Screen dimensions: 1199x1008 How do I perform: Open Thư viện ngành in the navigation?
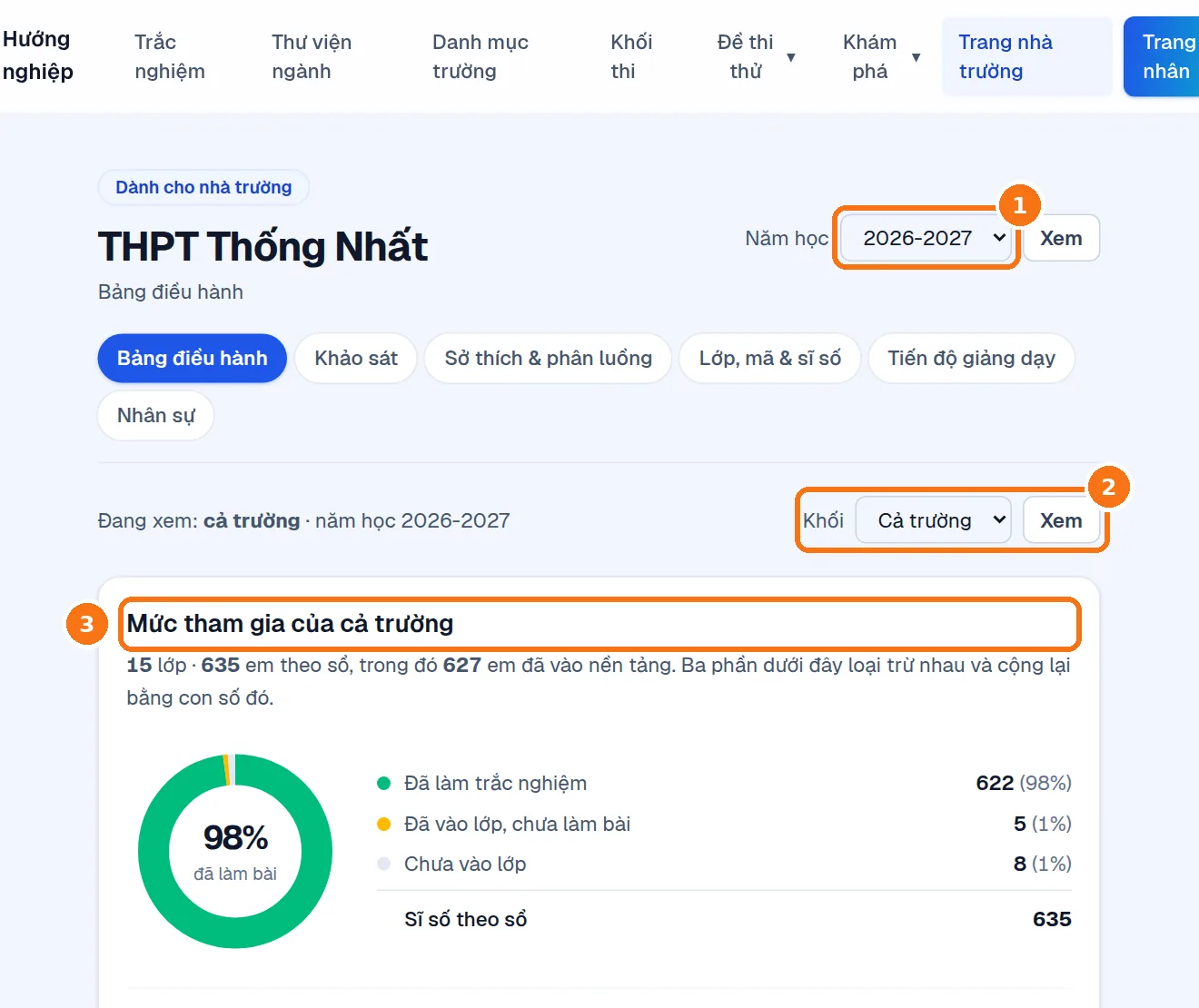click(x=312, y=56)
